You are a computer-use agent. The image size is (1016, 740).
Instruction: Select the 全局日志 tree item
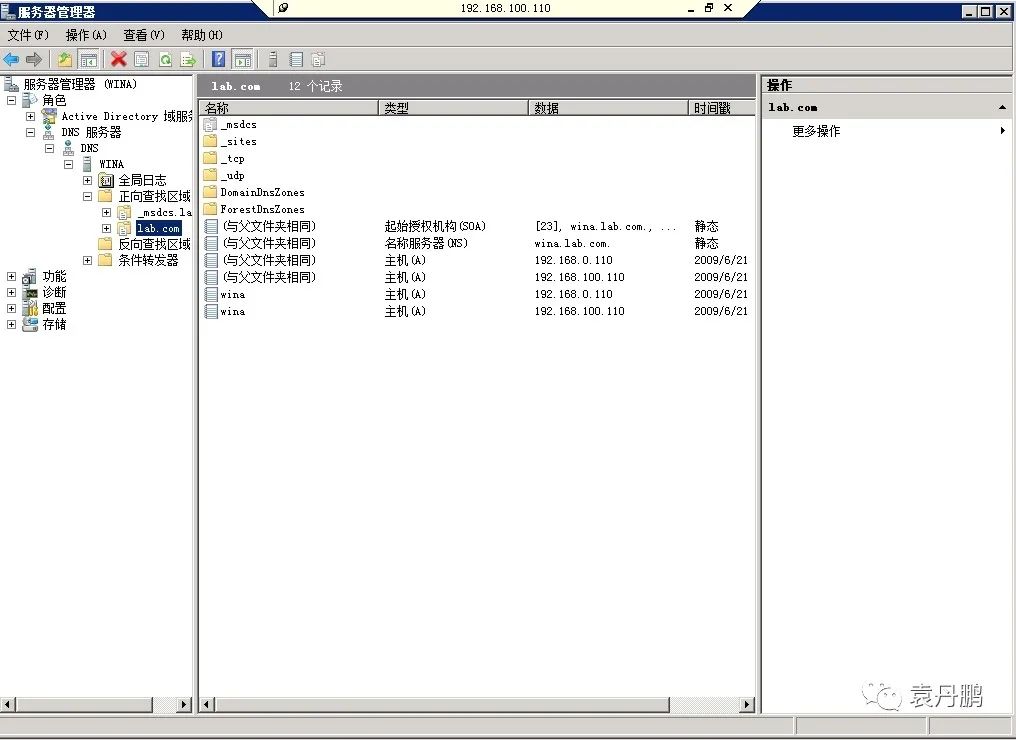pos(142,180)
